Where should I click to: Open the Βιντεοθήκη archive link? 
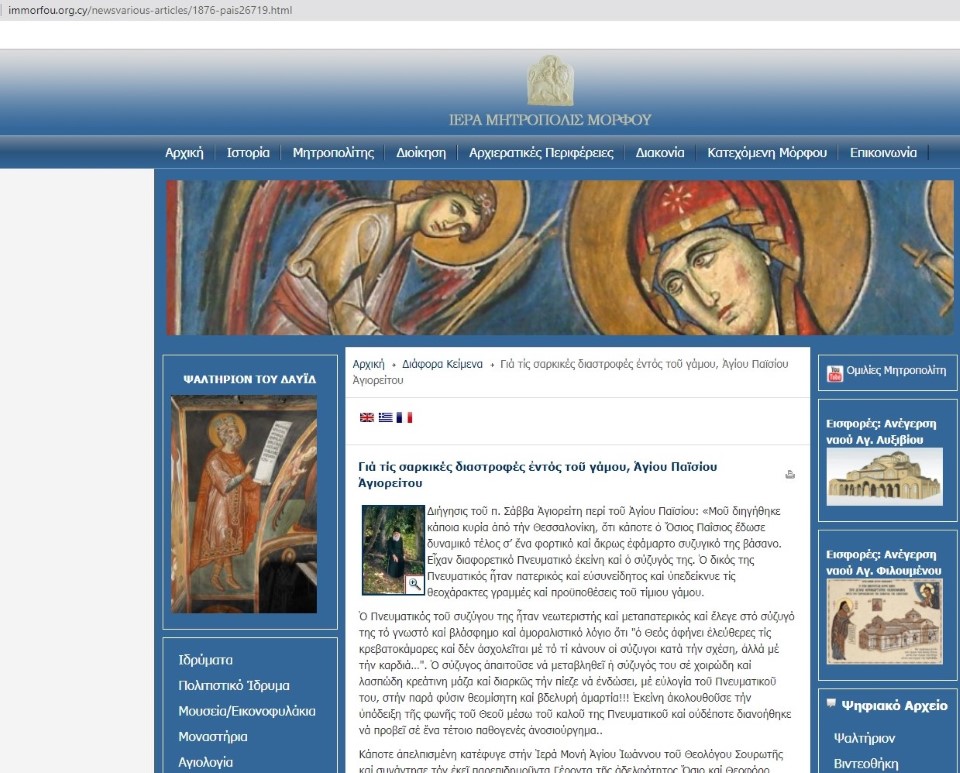866,764
